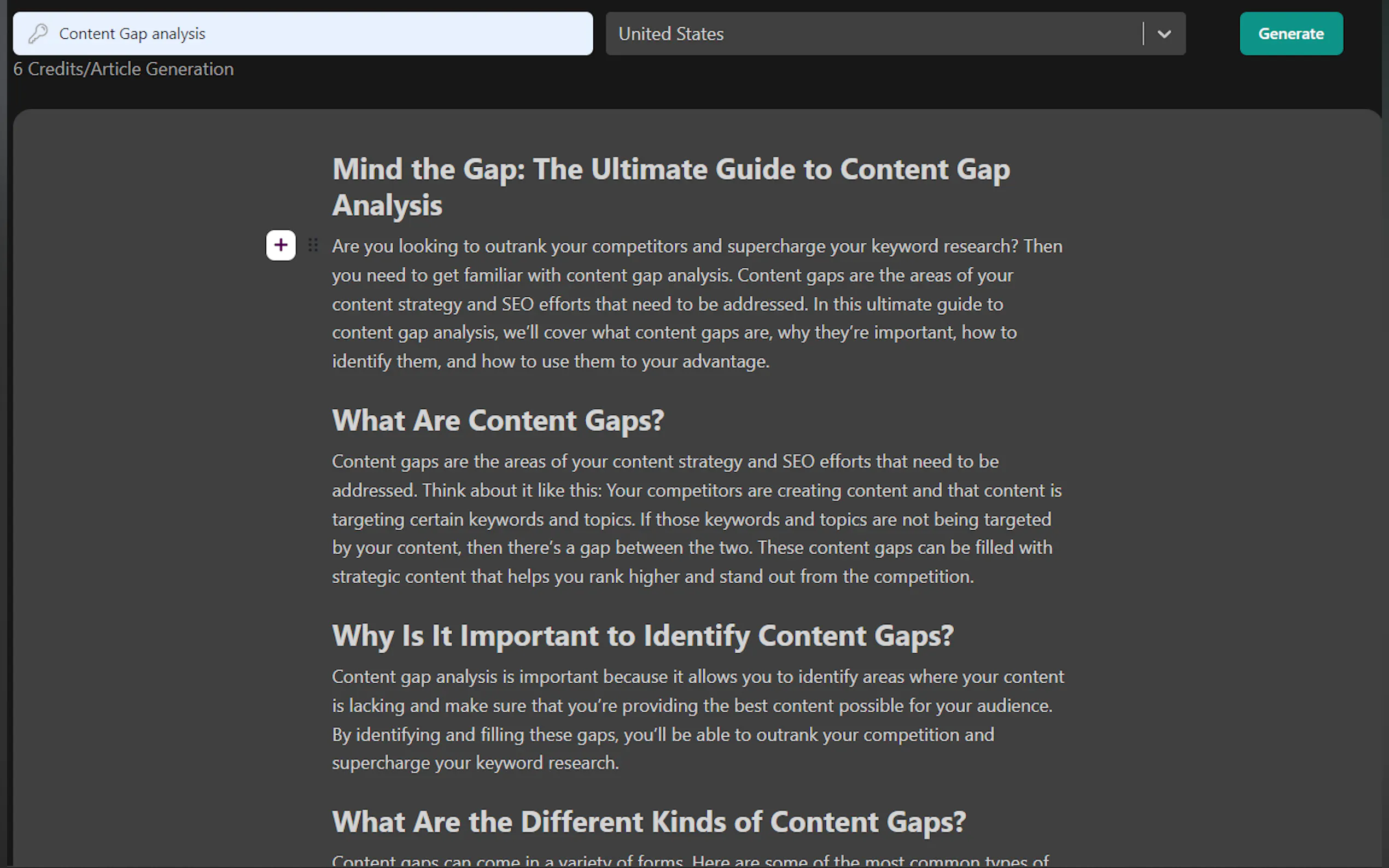Image resolution: width=1389 pixels, height=868 pixels.
Task: Click the vertical divider beside dropdown chevron
Action: coord(1143,34)
